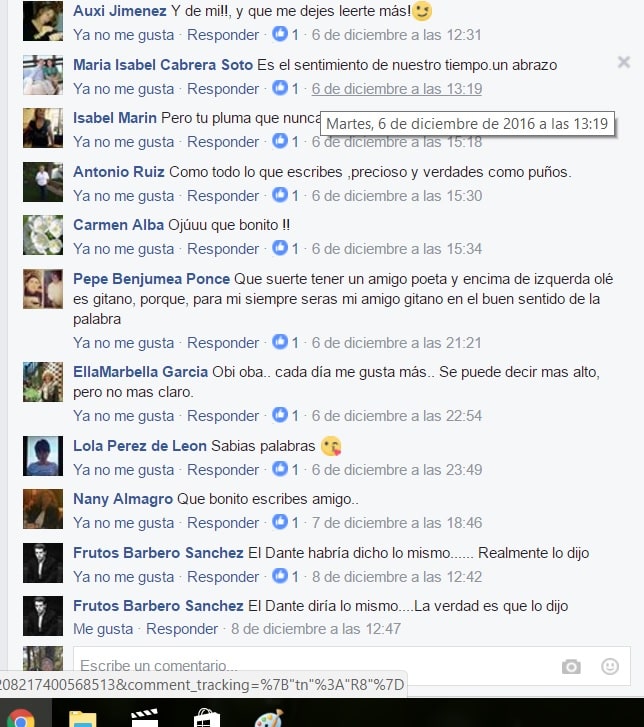
Task: Open Nany Almagro's profile name link
Action: tap(123, 499)
